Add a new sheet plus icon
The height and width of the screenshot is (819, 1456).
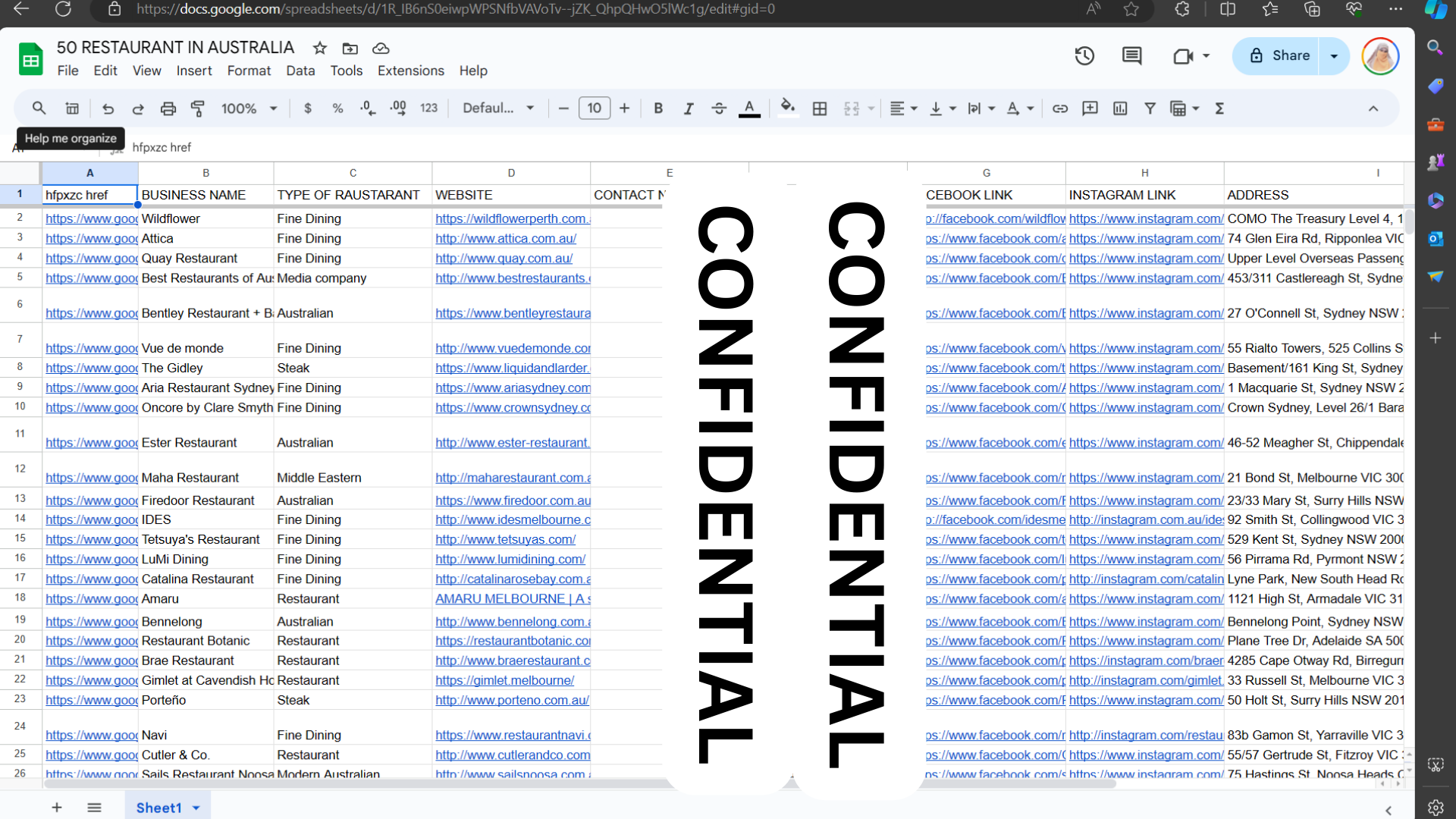point(57,808)
